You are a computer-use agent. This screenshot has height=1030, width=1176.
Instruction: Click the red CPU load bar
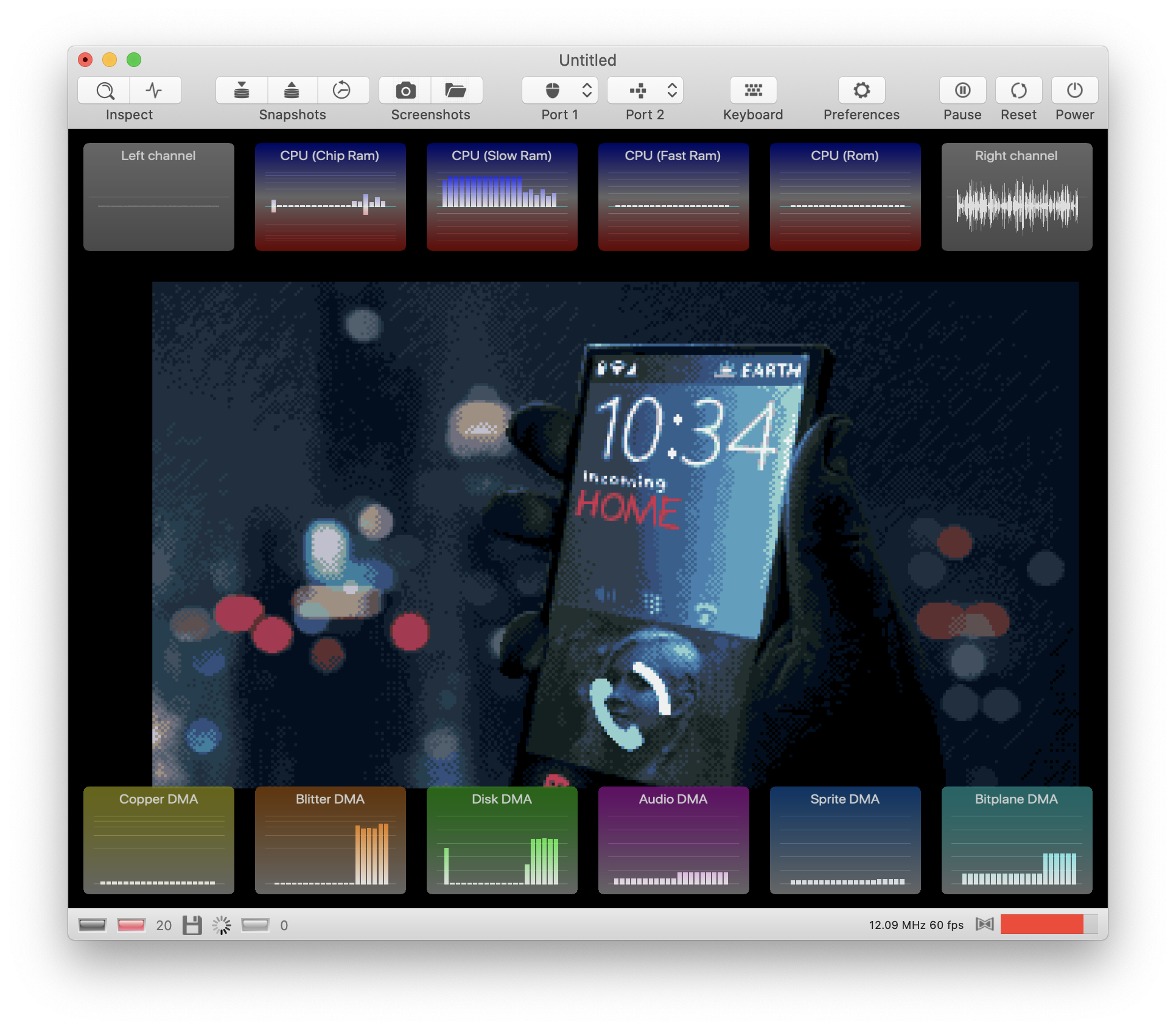[1049, 923]
